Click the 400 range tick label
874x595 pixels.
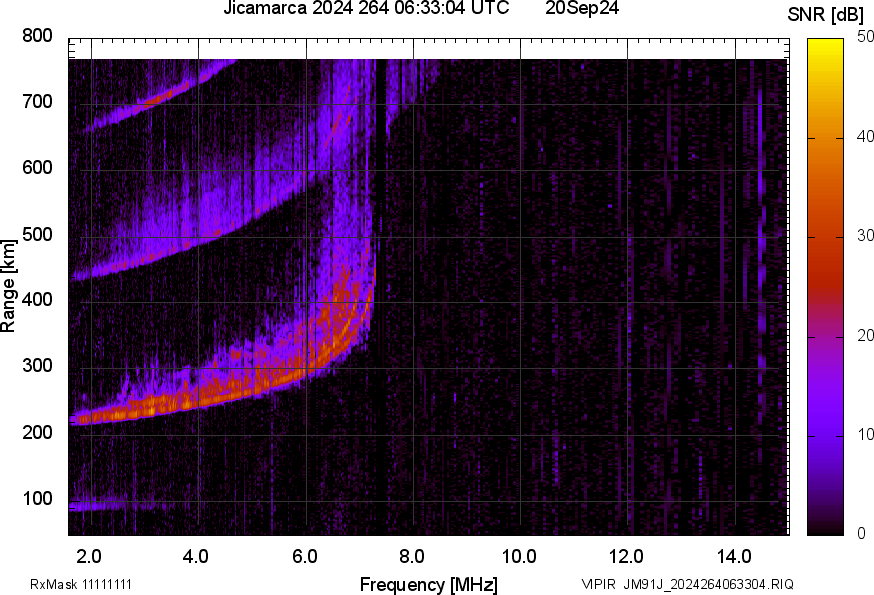pos(37,300)
